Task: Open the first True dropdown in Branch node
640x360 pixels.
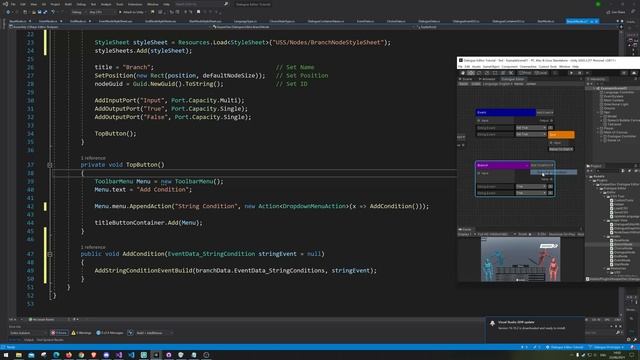Action: pyautogui.click(x=531, y=187)
